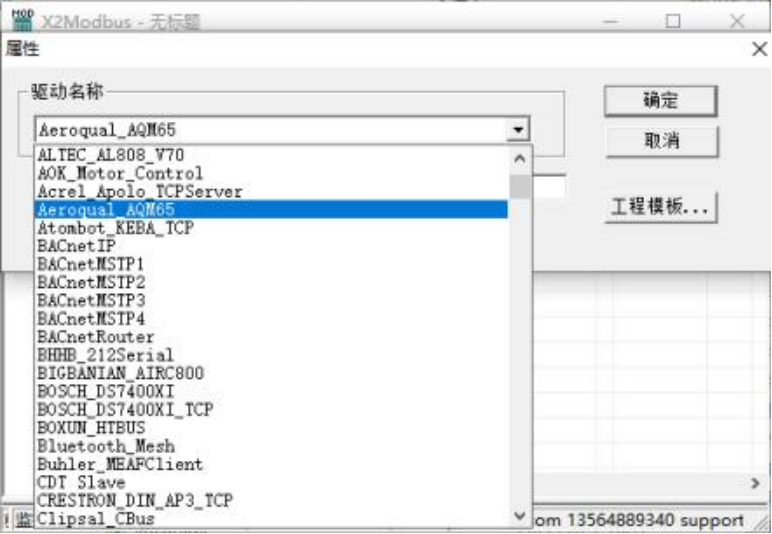772x534 pixels.
Task: Pick BACnetRouter driver
Action: click(272, 337)
